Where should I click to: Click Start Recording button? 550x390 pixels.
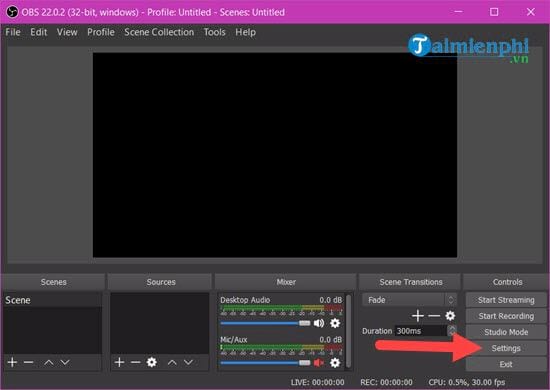506,316
